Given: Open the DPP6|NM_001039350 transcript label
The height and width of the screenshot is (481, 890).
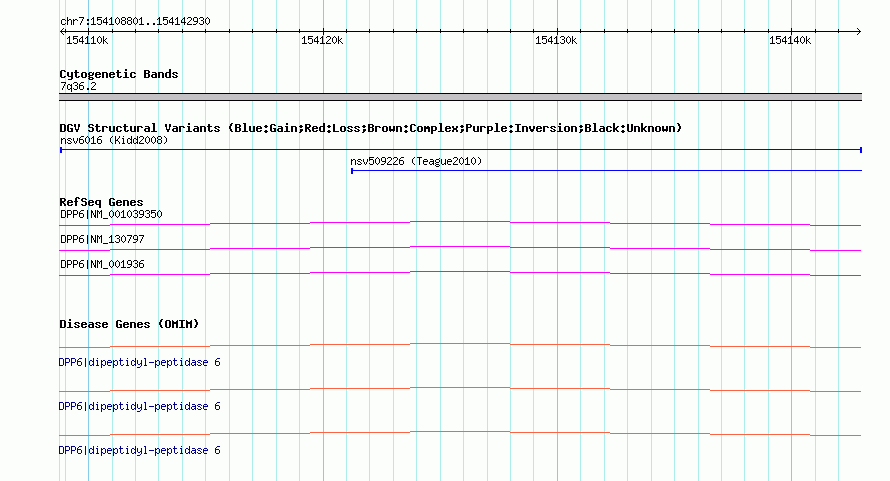Looking at the screenshot, I should coord(111,214).
